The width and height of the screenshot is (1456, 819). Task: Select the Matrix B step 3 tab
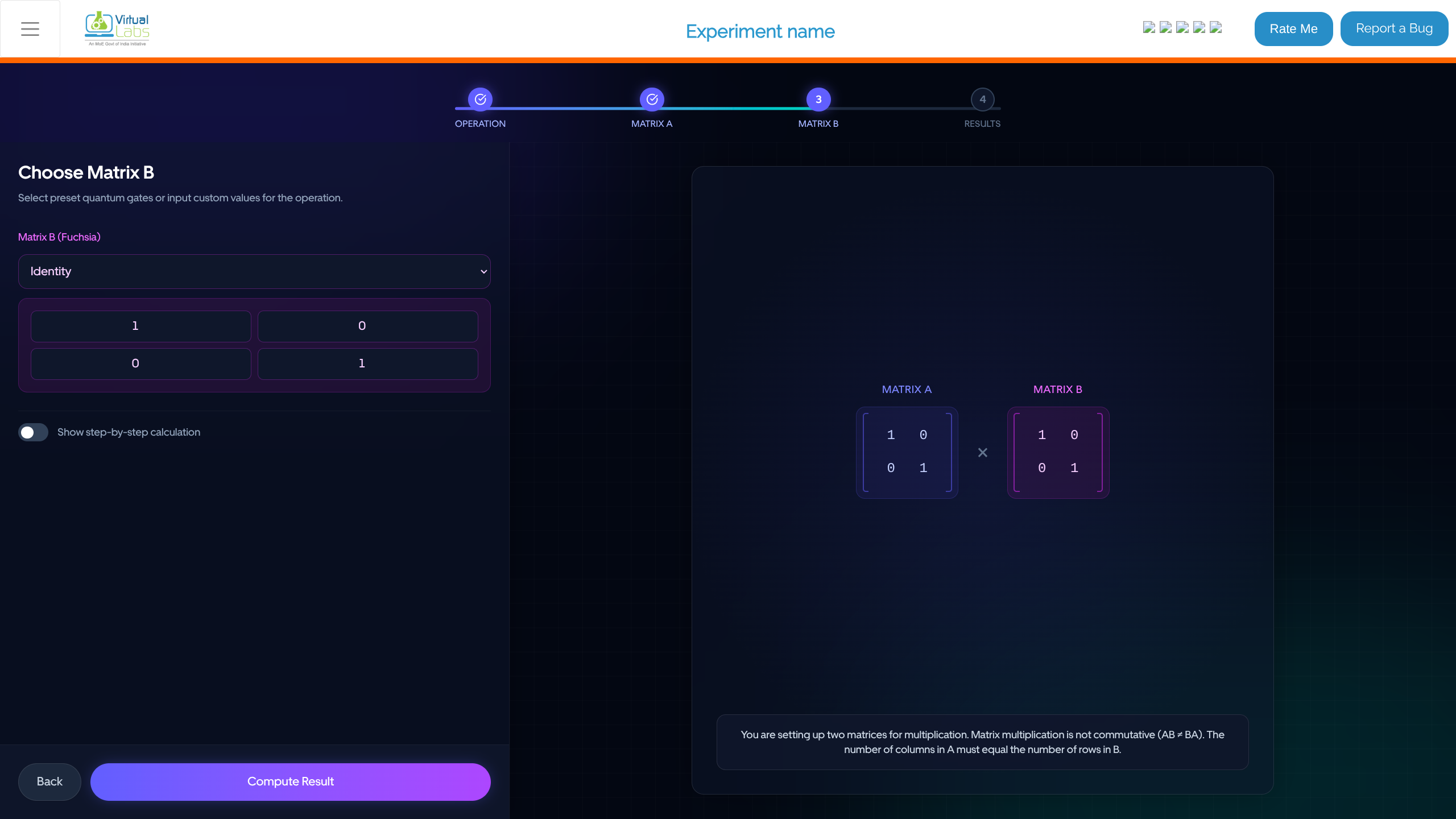pos(818,100)
